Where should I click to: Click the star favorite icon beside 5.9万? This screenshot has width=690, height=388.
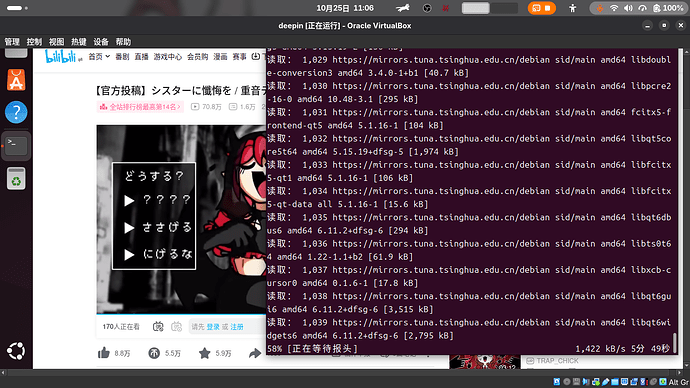tap(205, 353)
